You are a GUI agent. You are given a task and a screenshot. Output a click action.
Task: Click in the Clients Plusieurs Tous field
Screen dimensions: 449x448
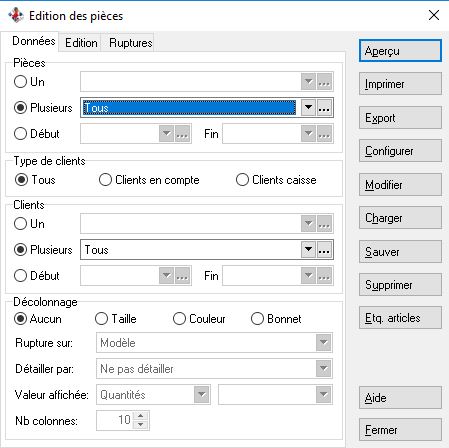[191, 250]
